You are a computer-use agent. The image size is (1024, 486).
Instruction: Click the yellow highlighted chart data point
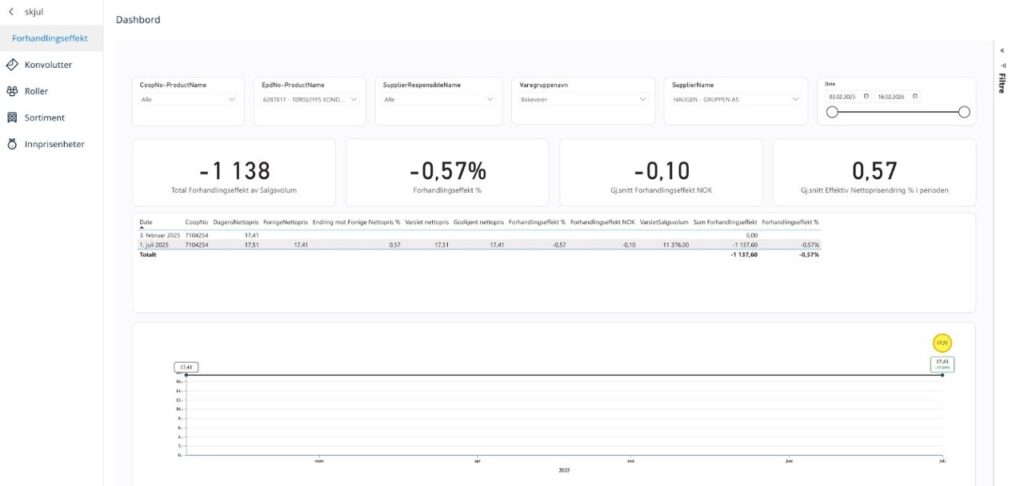942,343
